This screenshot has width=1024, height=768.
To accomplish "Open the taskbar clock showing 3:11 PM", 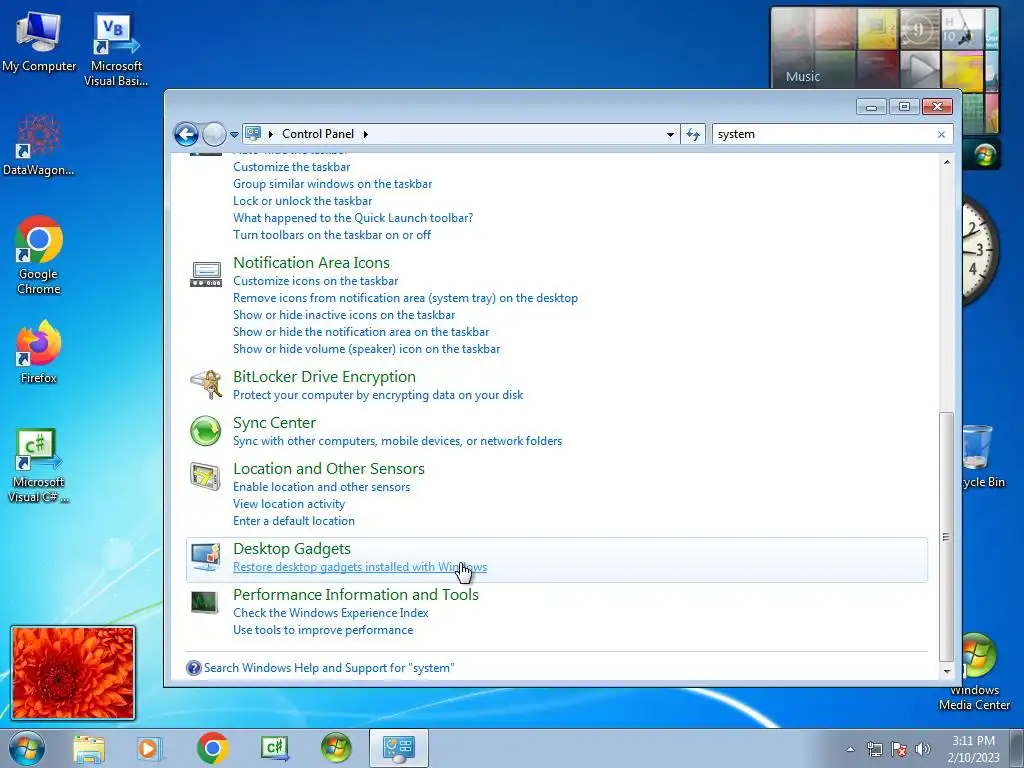I will click(x=973, y=749).
